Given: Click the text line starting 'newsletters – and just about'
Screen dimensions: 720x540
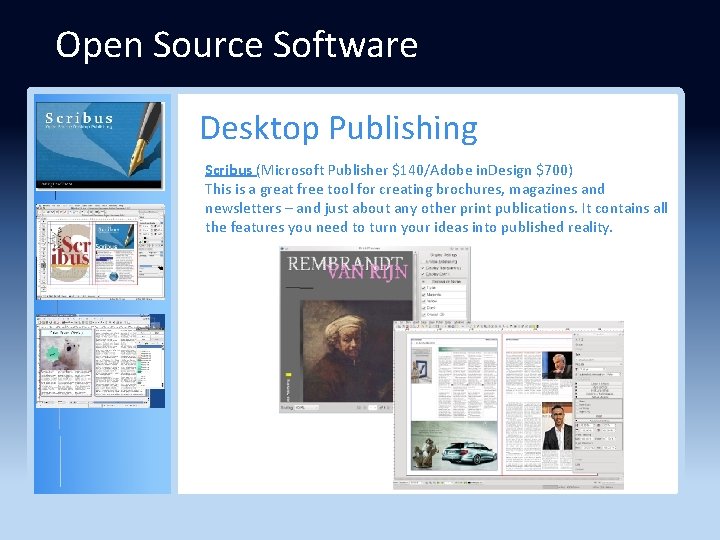Looking at the screenshot, I should pyautogui.click(x=436, y=208).
